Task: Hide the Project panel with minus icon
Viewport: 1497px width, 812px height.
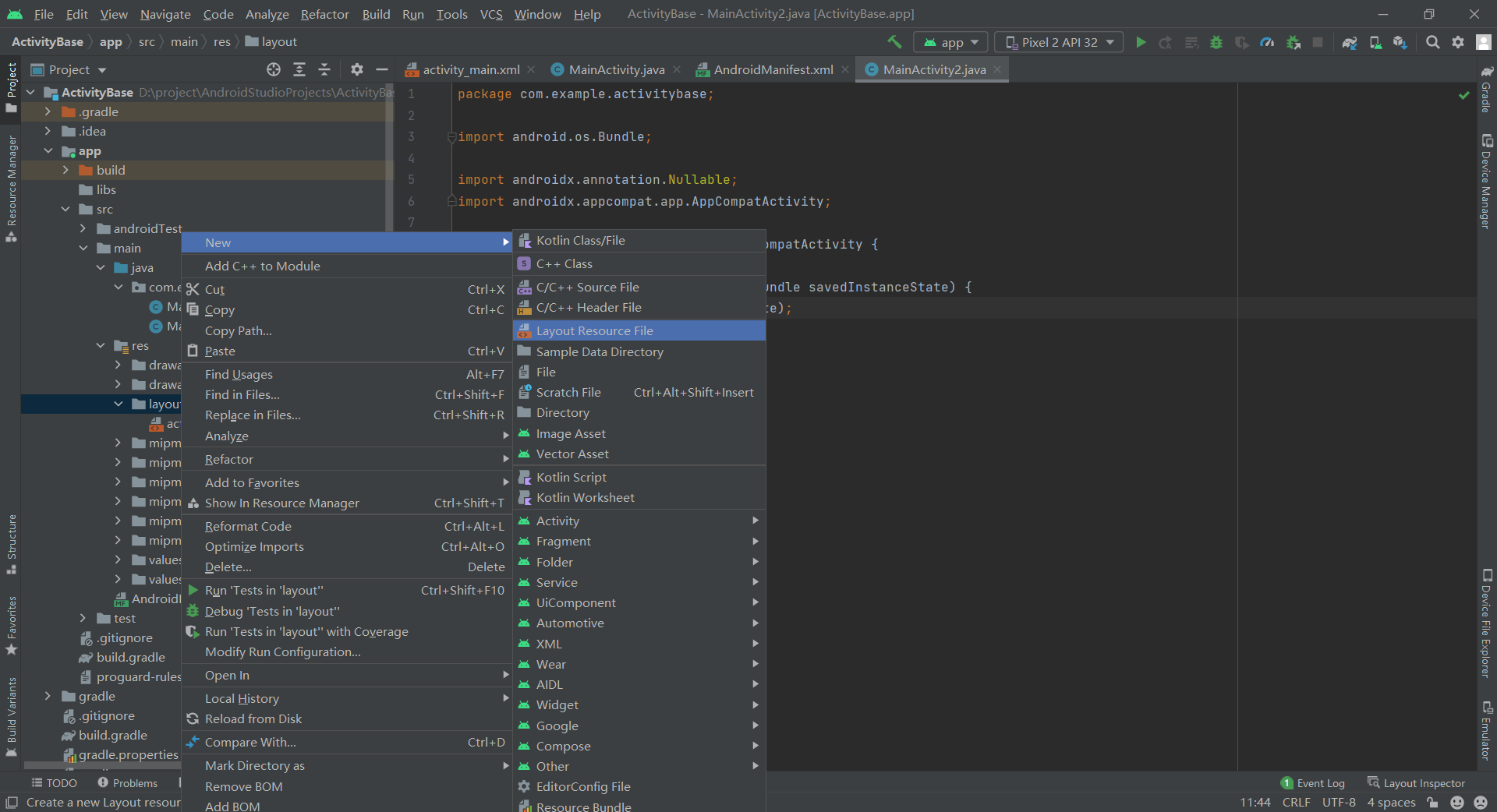Action: pos(382,69)
